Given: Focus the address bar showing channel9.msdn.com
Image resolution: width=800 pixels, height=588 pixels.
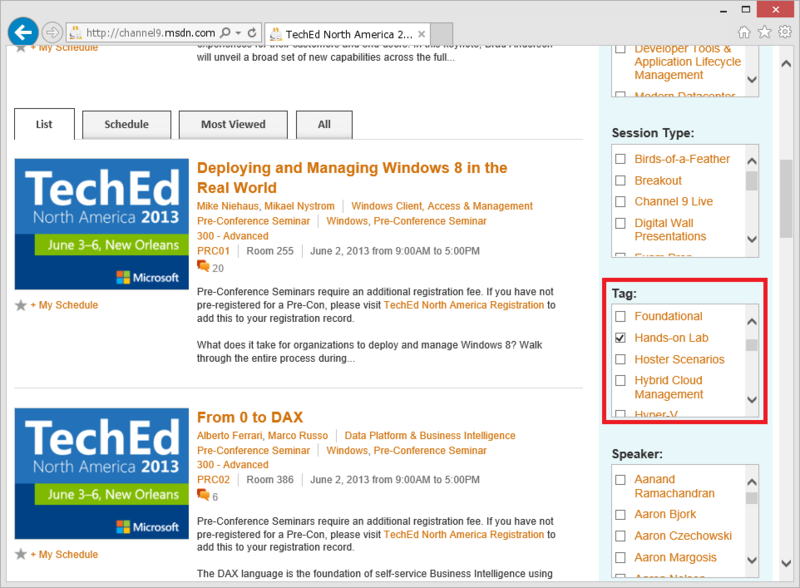Looking at the screenshot, I should pyautogui.click(x=151, y=33).
